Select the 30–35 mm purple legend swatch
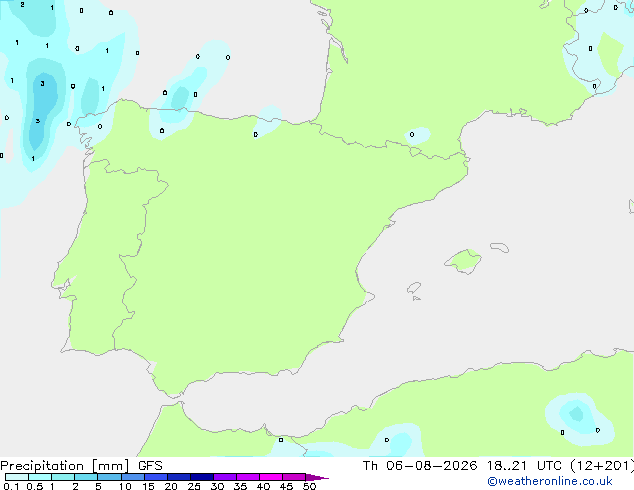The image size is (634, 490). point(225,477)
